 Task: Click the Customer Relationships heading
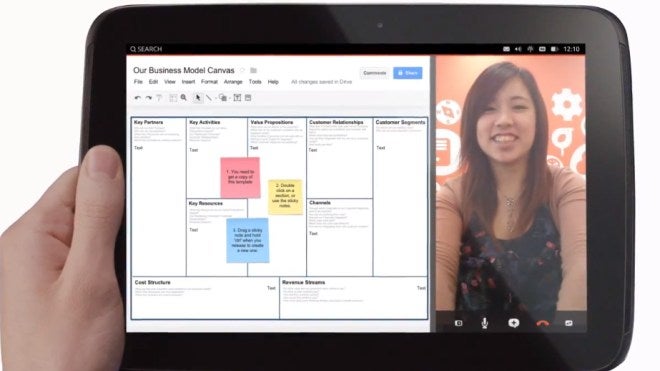(336, 122)
